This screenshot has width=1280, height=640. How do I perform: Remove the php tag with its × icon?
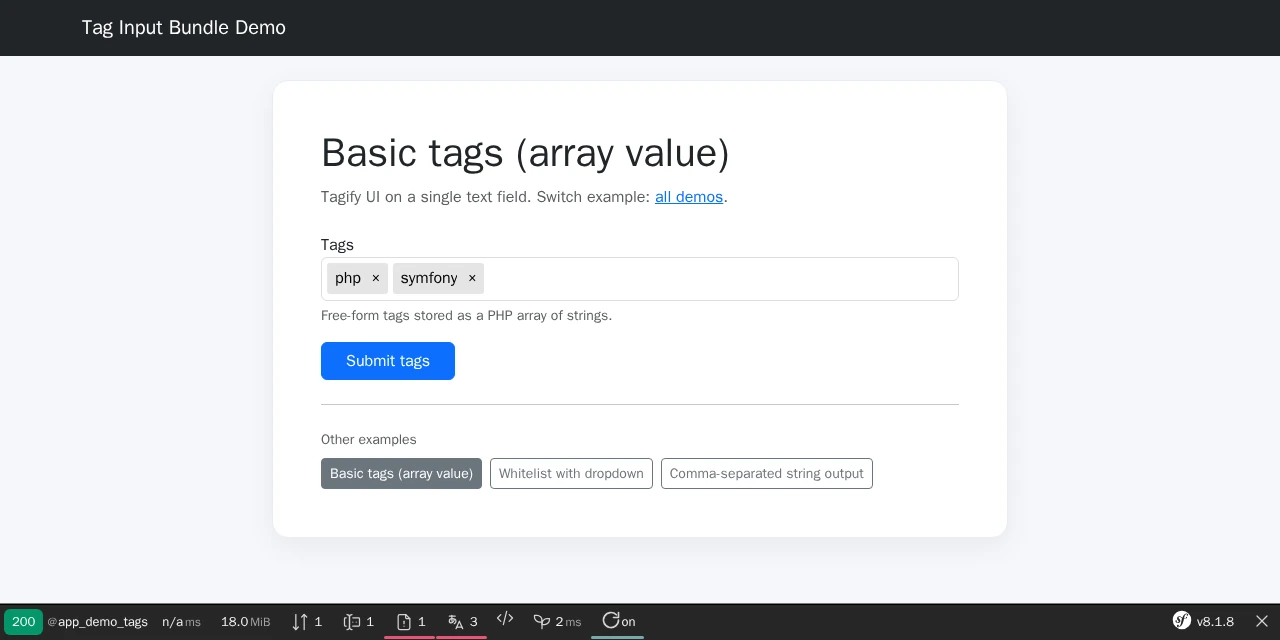pyautogui.click(x=376, y=278)
